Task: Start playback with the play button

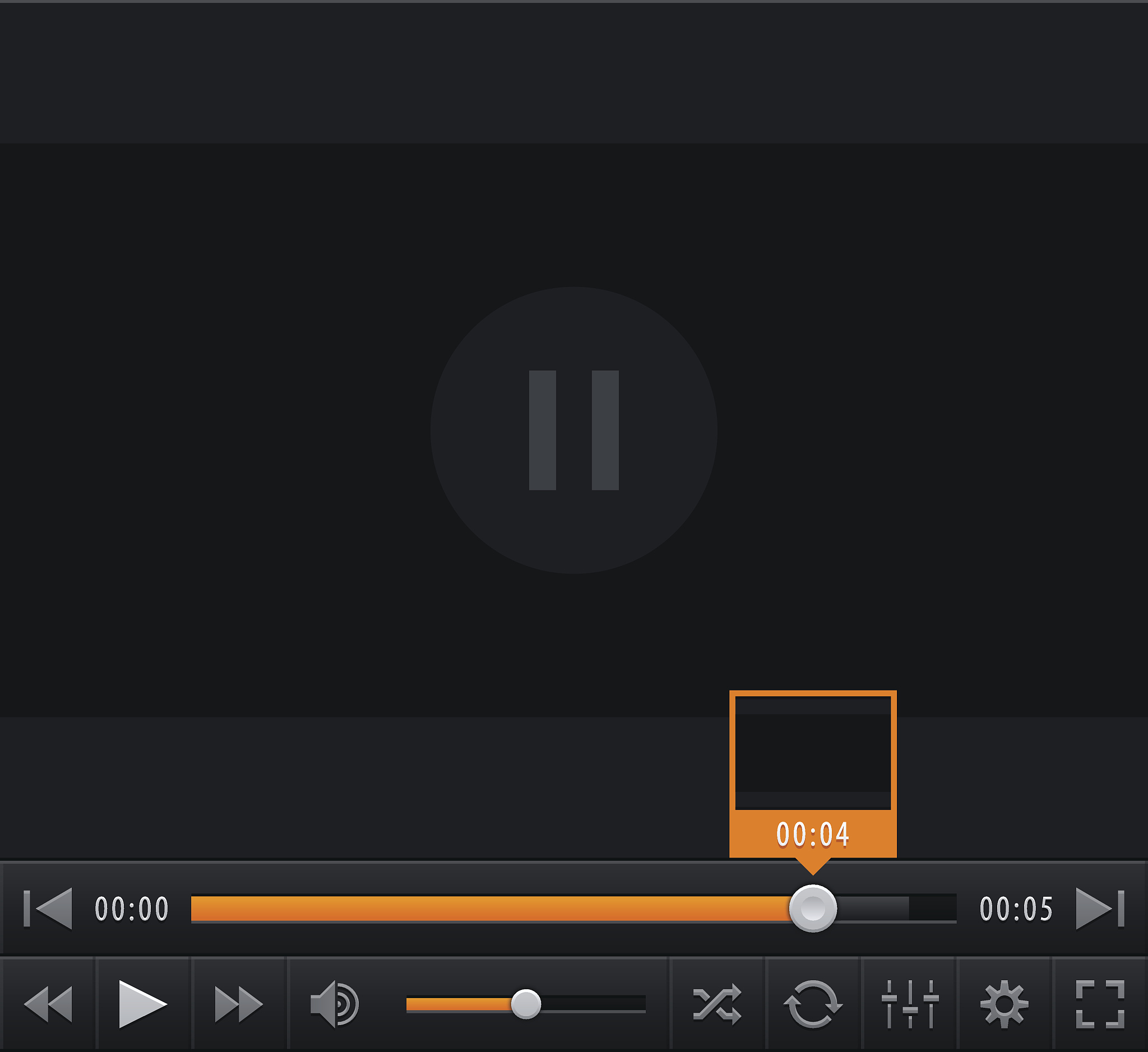Action: pos(143,1004)
